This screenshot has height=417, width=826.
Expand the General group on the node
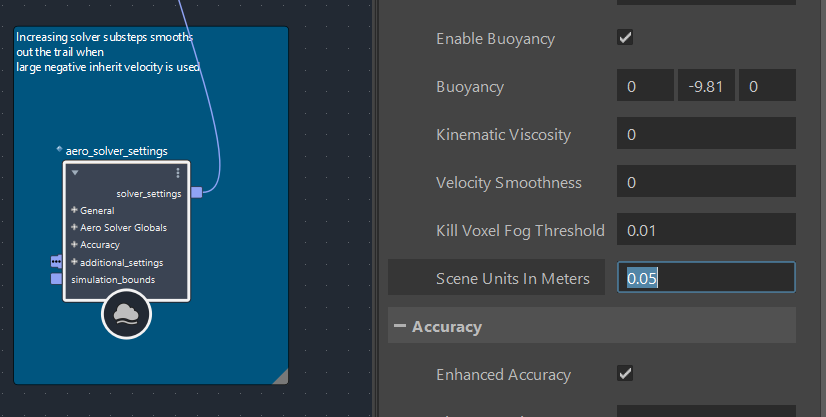75,211
